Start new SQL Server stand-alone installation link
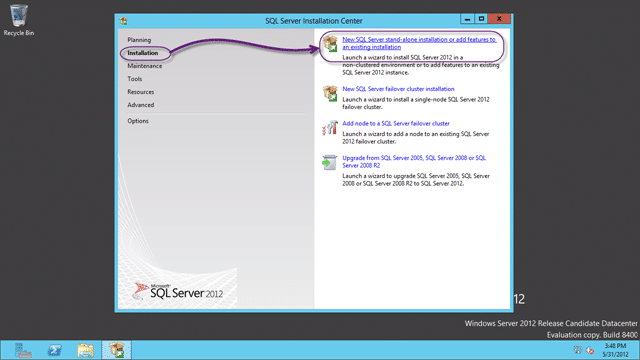 419,43
